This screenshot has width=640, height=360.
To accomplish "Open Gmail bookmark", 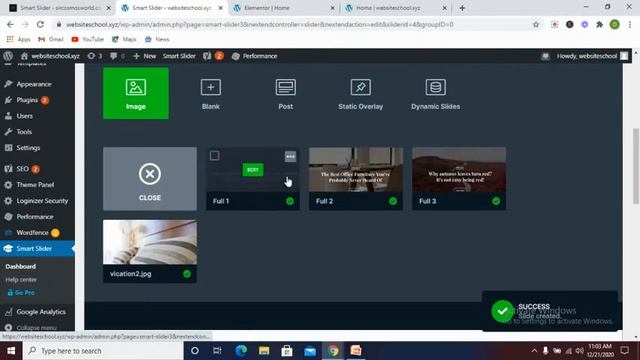I will [51, 39].
